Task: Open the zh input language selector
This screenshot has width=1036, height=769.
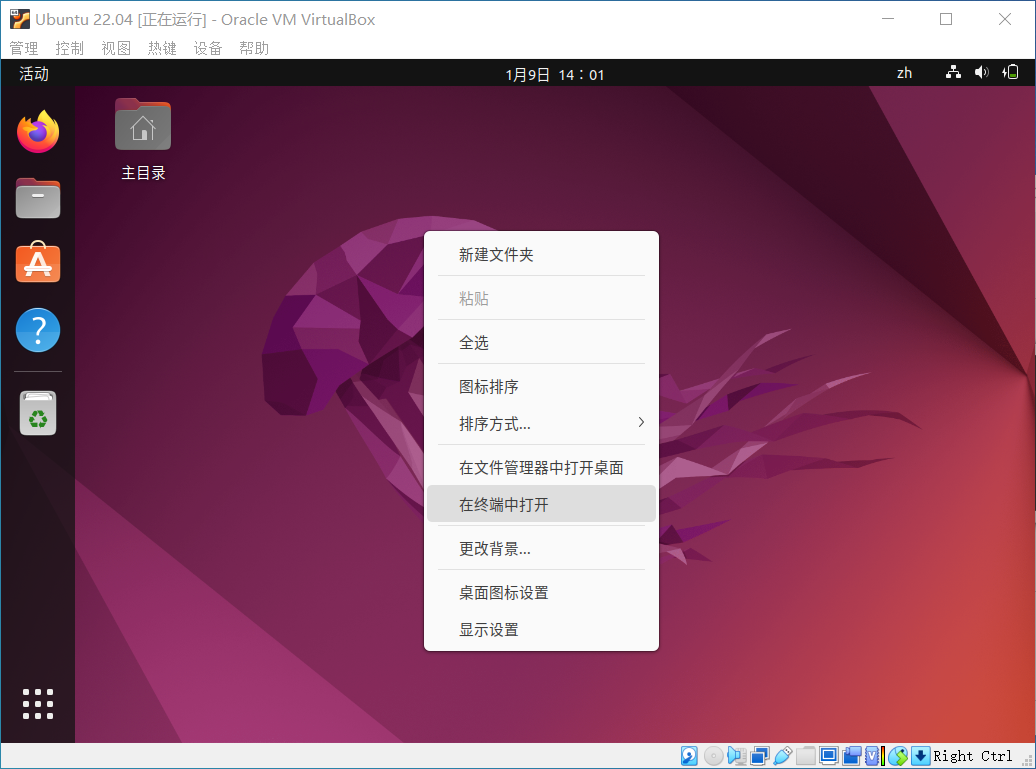Action: pyautogui.click(x=905, y=73)
